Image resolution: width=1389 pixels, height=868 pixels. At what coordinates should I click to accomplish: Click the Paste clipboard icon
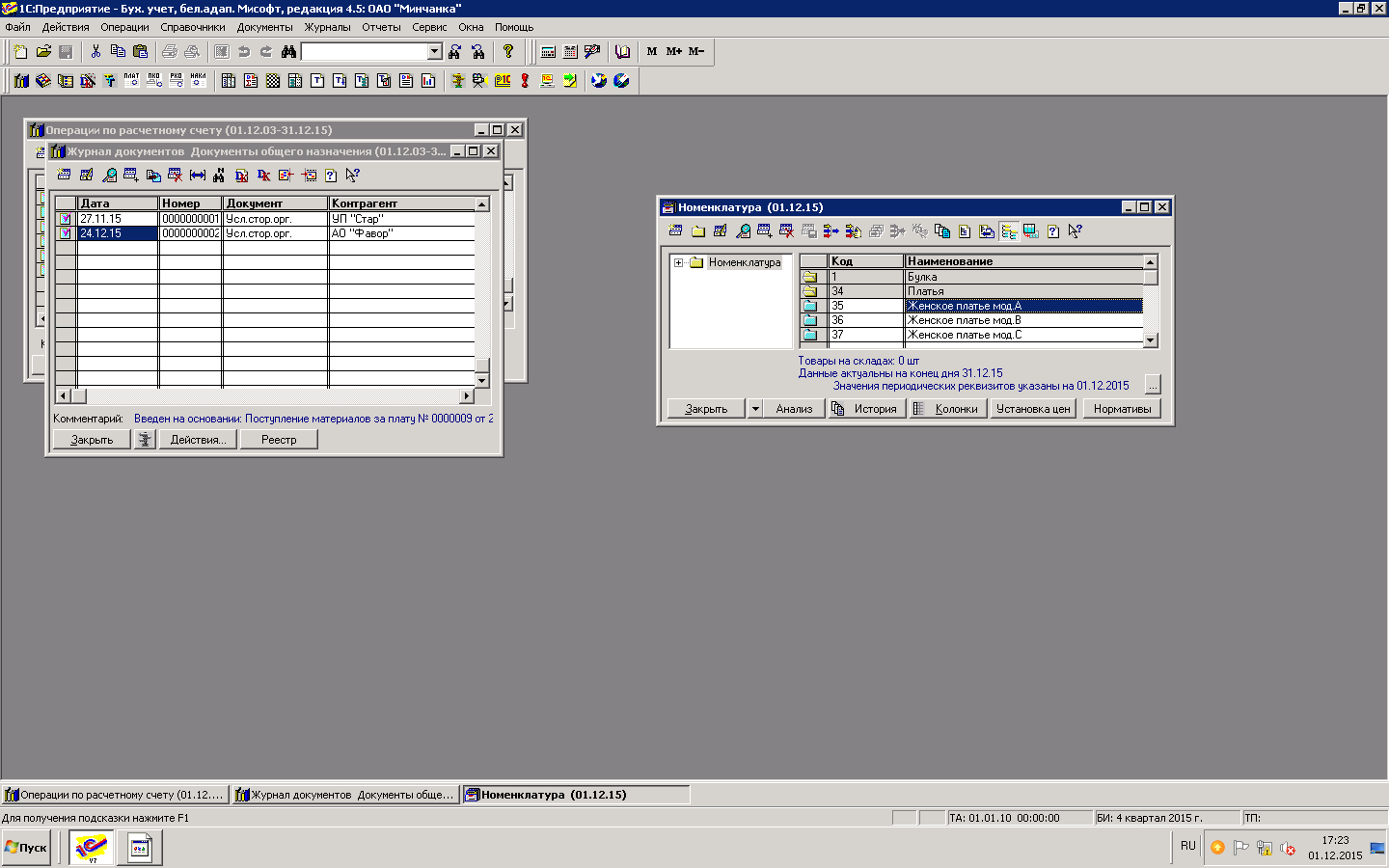pos(141,51)
